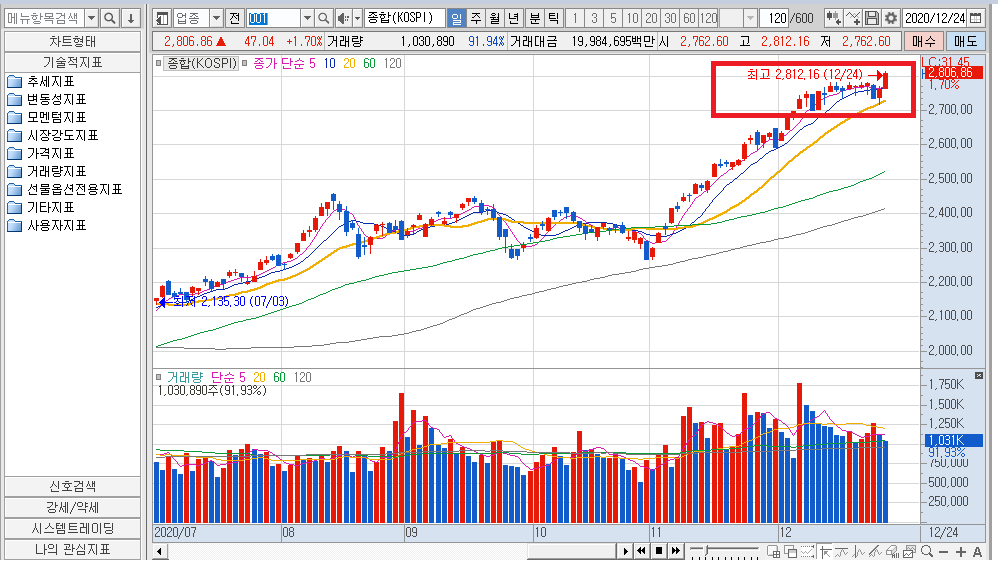This screenshot has height=572, width=998.
Task: Select the weekly (주) period toggle
Action: (x=476, y=18)
